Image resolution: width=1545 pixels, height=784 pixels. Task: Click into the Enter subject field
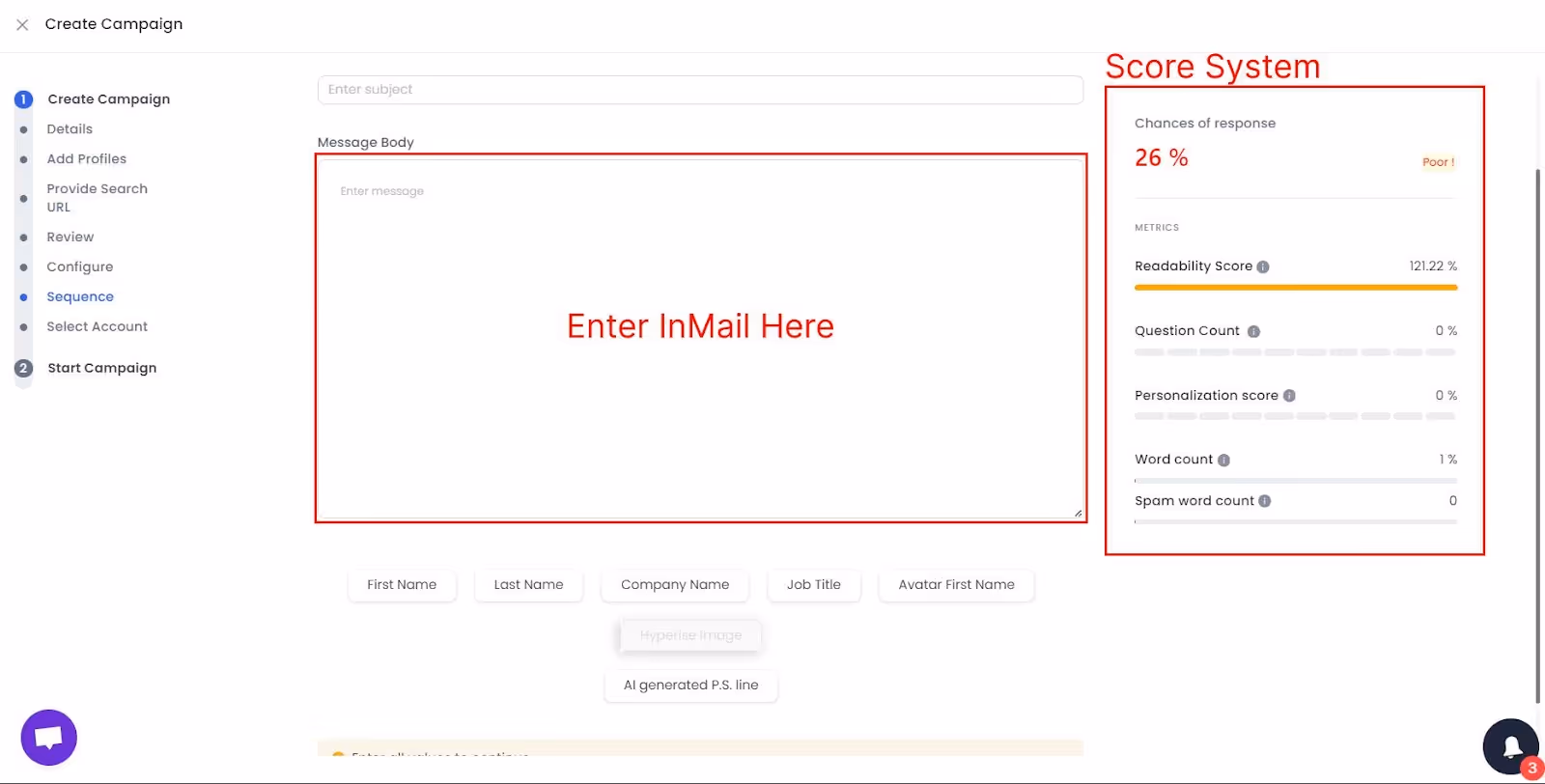pos(700,90)
